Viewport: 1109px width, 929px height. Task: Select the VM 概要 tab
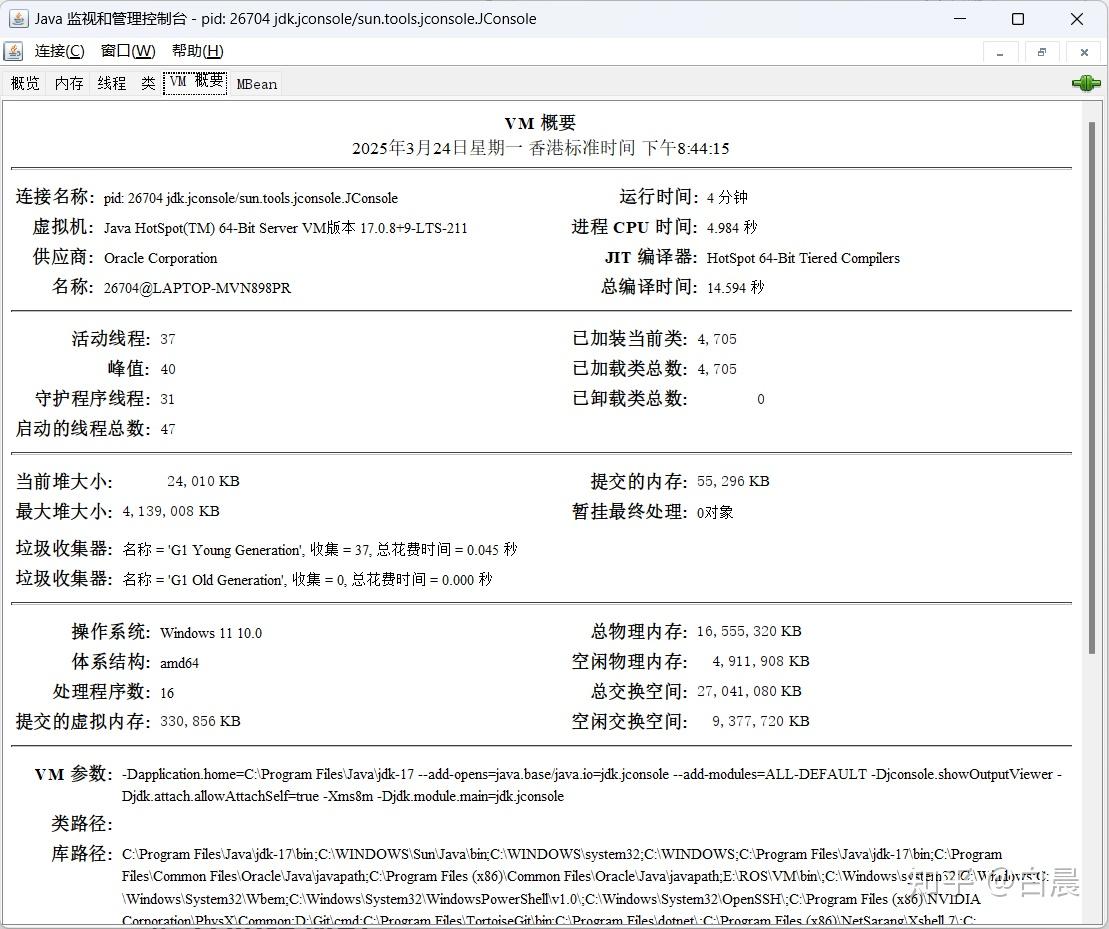[x=195, y=83]
